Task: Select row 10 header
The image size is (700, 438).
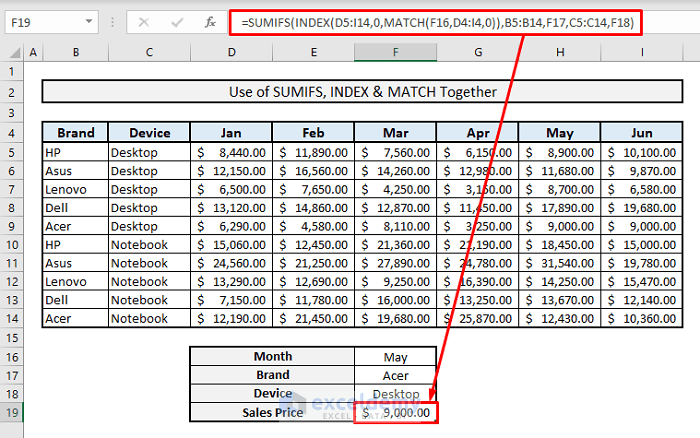Action: tap(12, 245)
